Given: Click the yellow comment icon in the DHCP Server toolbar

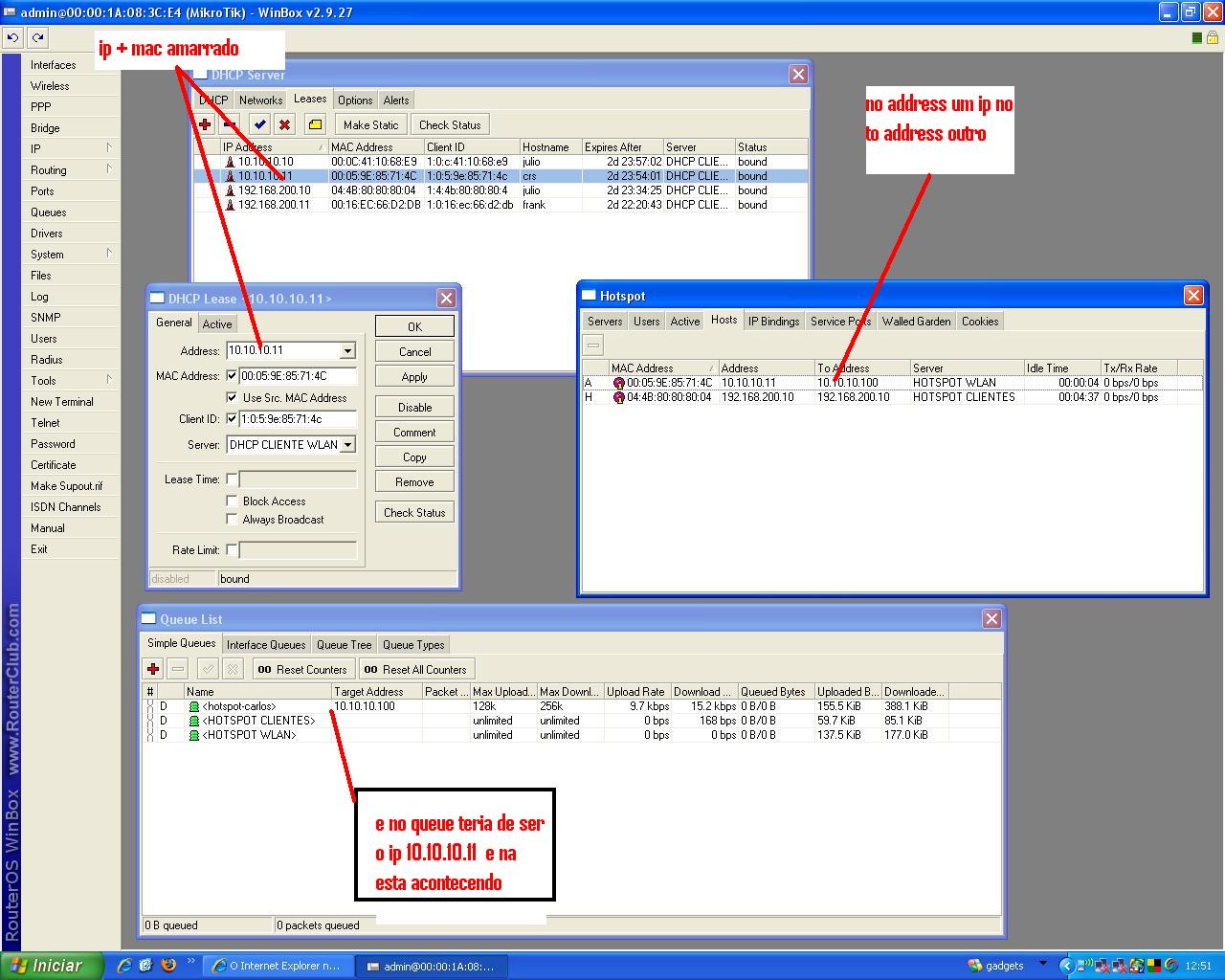Looking at the screenshot, I should (x=315, y=124).
